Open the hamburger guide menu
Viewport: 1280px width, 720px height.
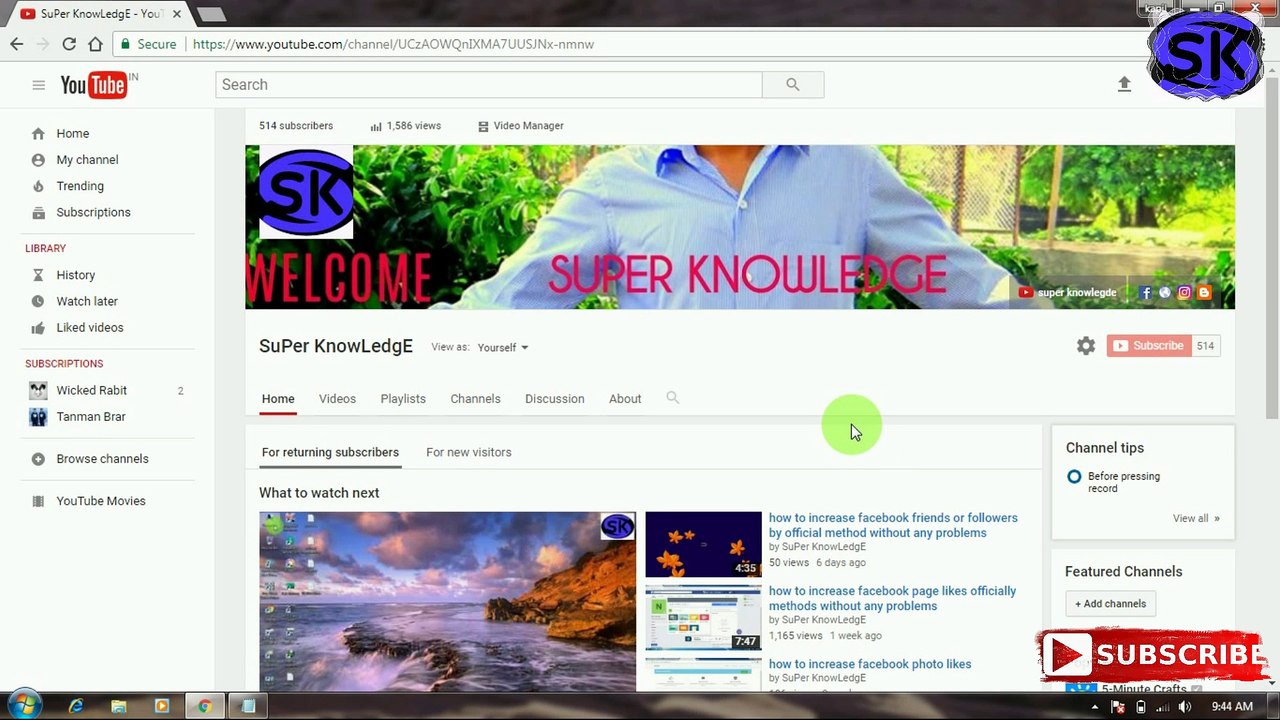click(38, 85)
